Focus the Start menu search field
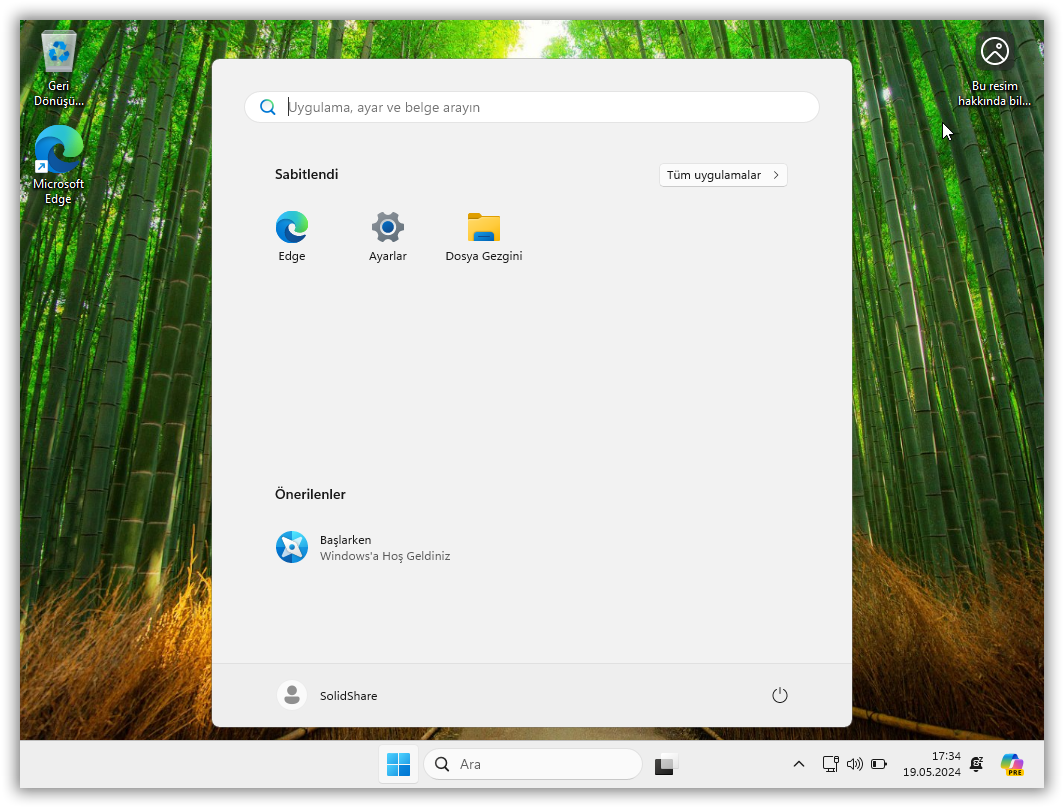 532,107
